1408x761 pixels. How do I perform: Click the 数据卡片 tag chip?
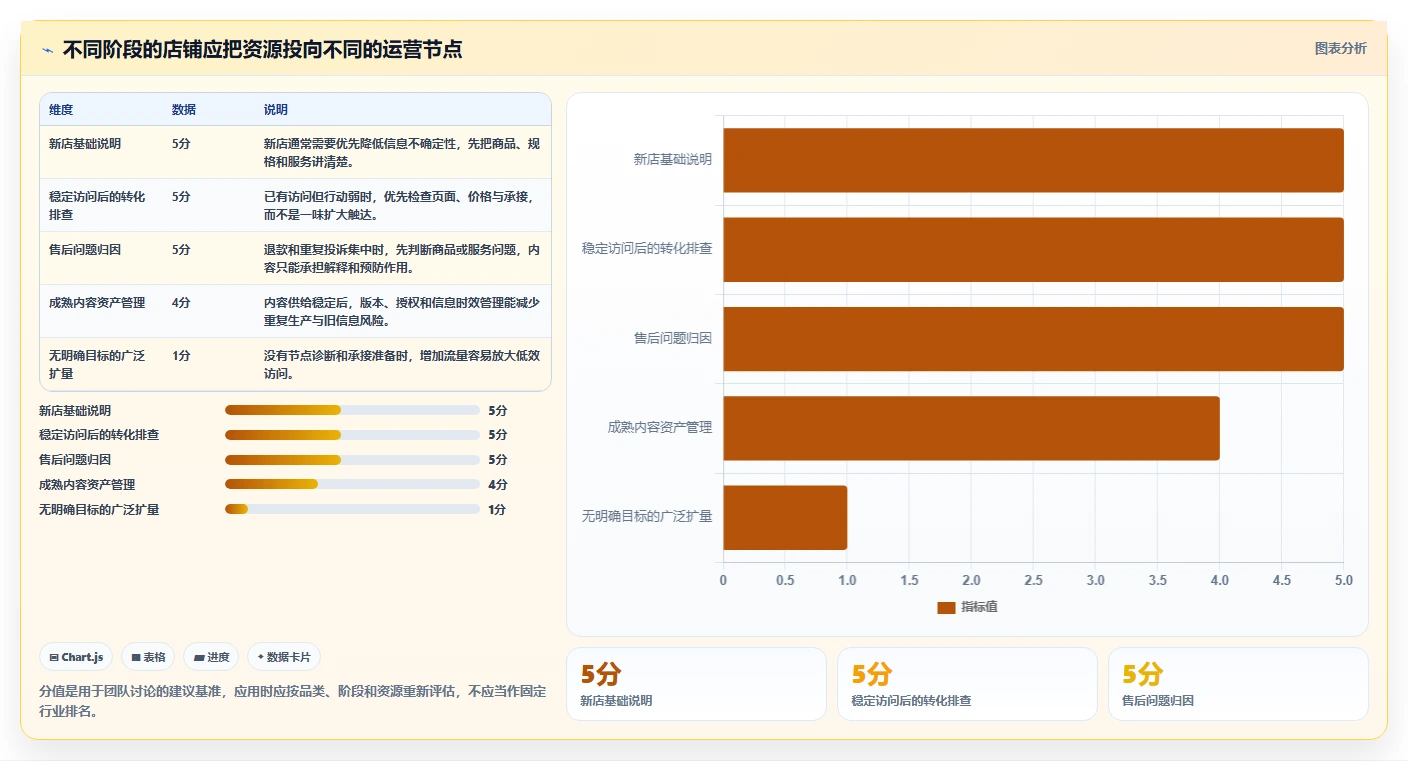[x=284, y=657]
